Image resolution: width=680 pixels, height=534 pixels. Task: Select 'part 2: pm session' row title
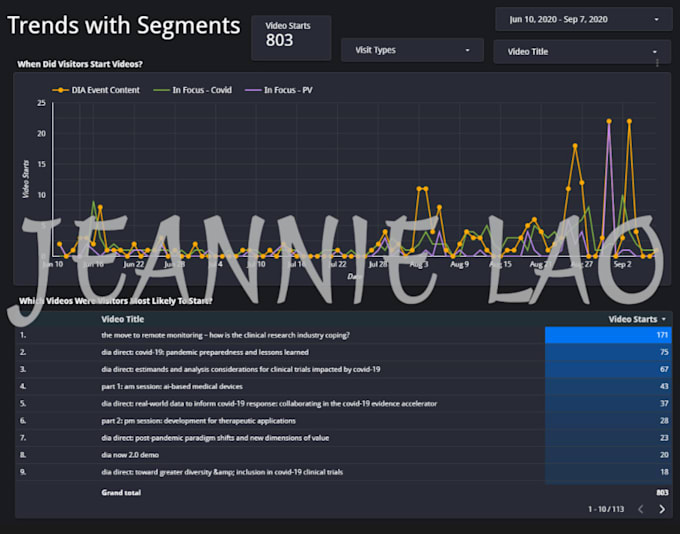click(x=199, y=421)
